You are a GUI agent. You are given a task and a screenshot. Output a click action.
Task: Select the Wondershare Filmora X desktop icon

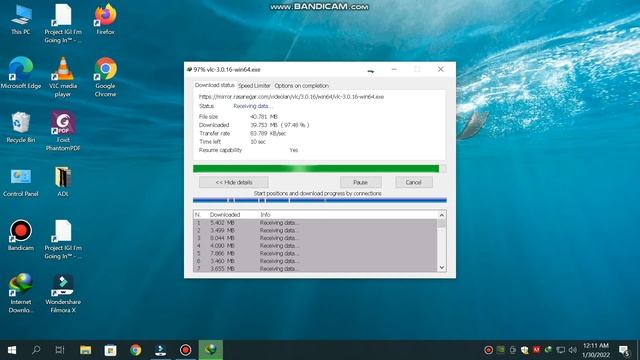pyautogui.click(x=63, y=293)
